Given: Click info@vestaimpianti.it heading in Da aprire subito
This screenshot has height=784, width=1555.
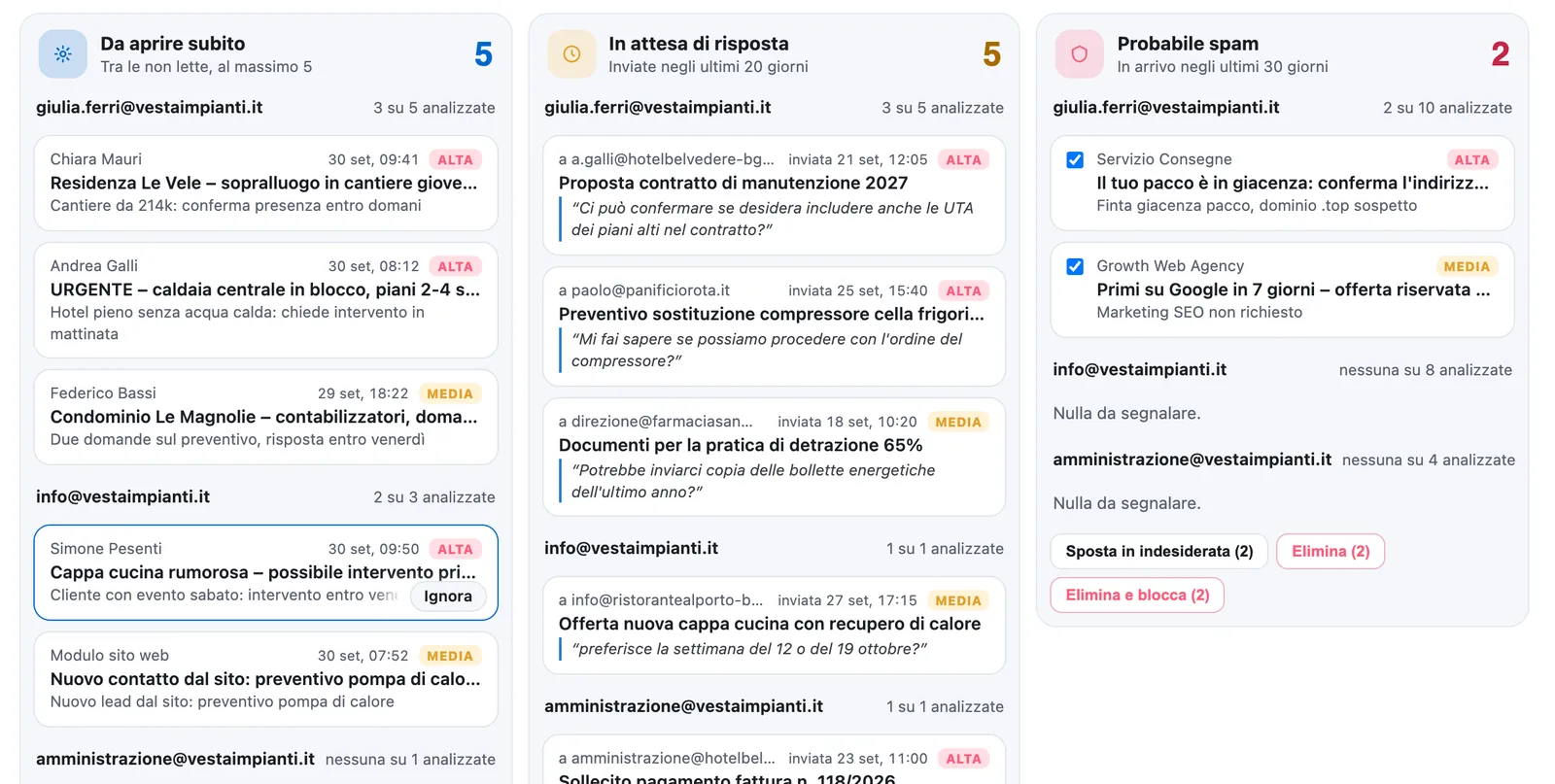Looking at the screenshot, I should 123,496.
